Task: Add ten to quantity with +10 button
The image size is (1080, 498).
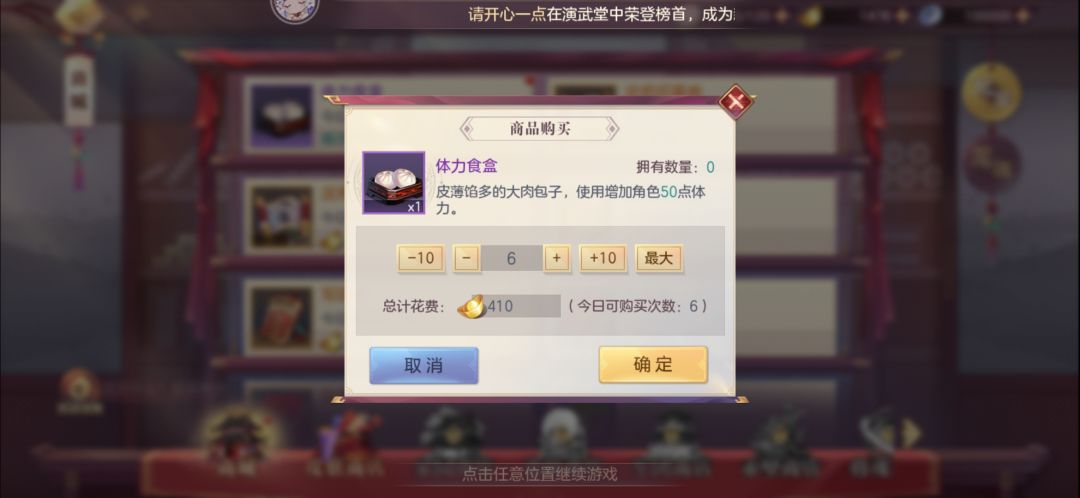Action: click(x=603, y=258)
